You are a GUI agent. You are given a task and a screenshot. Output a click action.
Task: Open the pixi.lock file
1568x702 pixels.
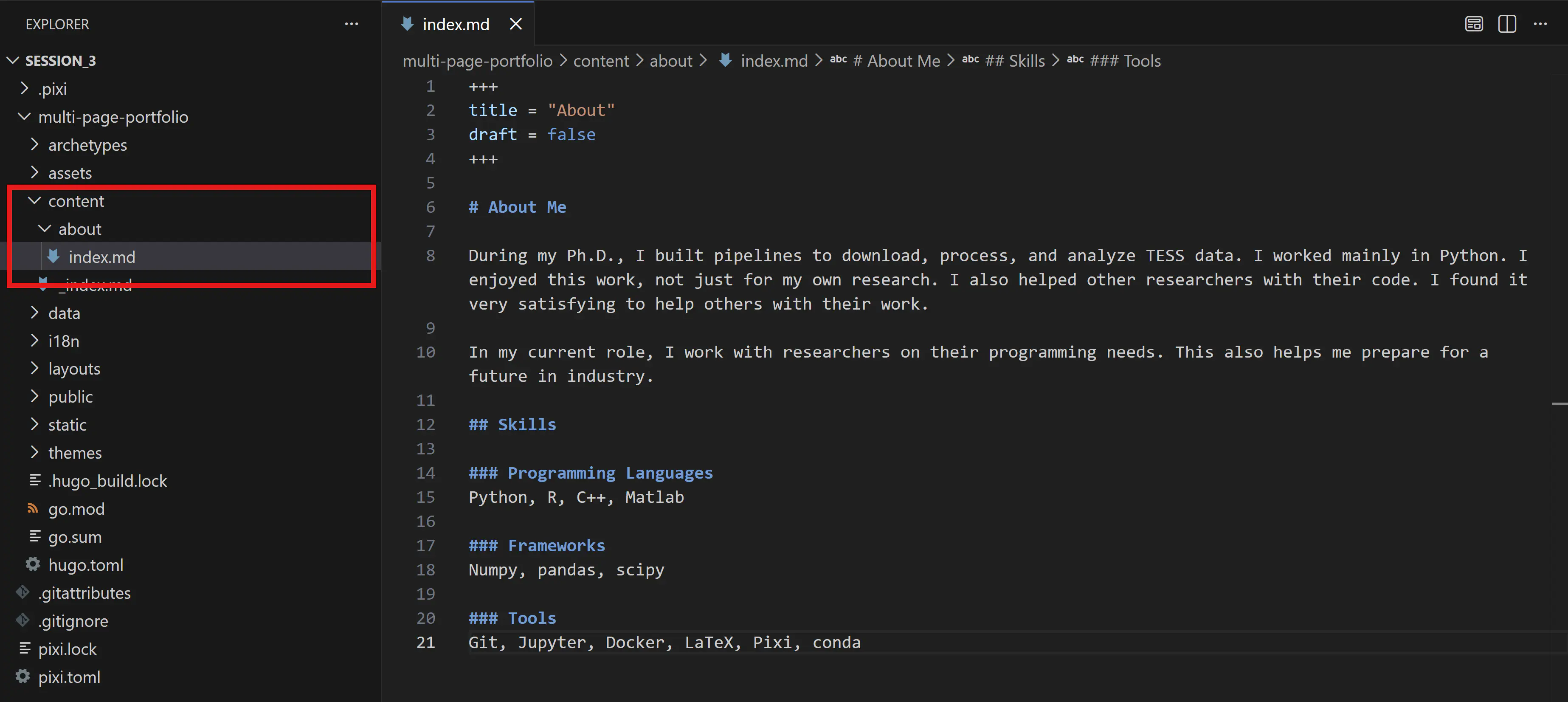(67, 649)
